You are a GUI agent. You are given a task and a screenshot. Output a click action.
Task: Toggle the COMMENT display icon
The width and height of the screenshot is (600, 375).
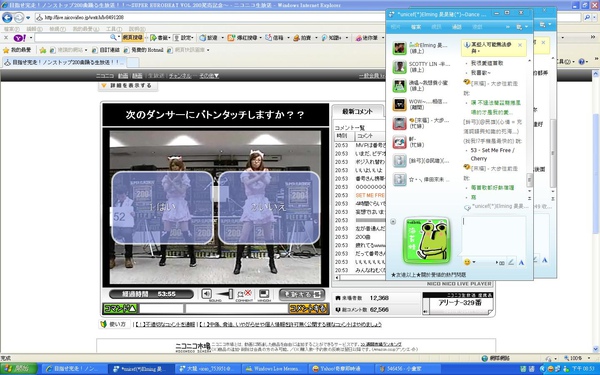(x=244, y=294)
